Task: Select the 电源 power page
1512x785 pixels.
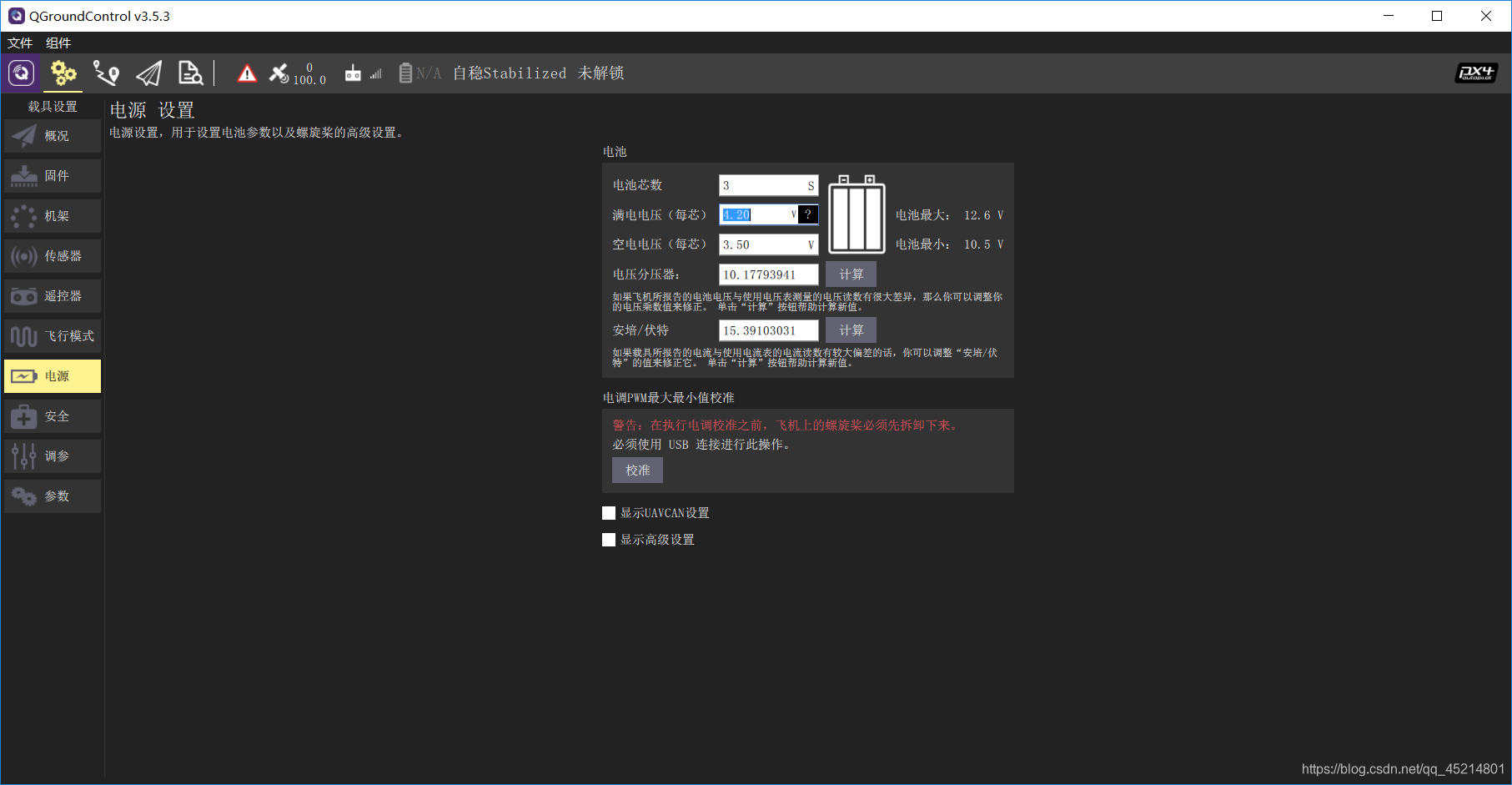Action: [x=53, y=376]
